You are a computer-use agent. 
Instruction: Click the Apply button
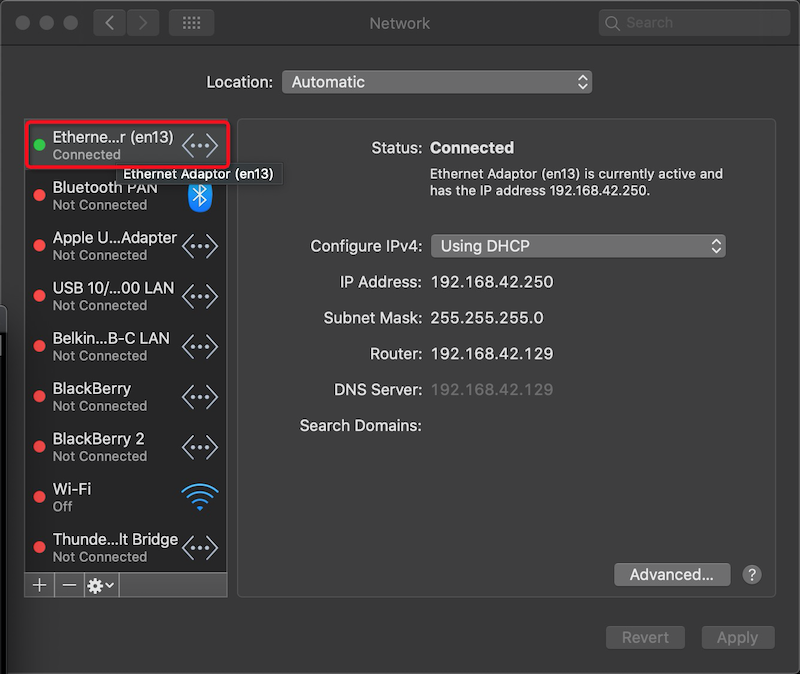click(x=737, y=638)
